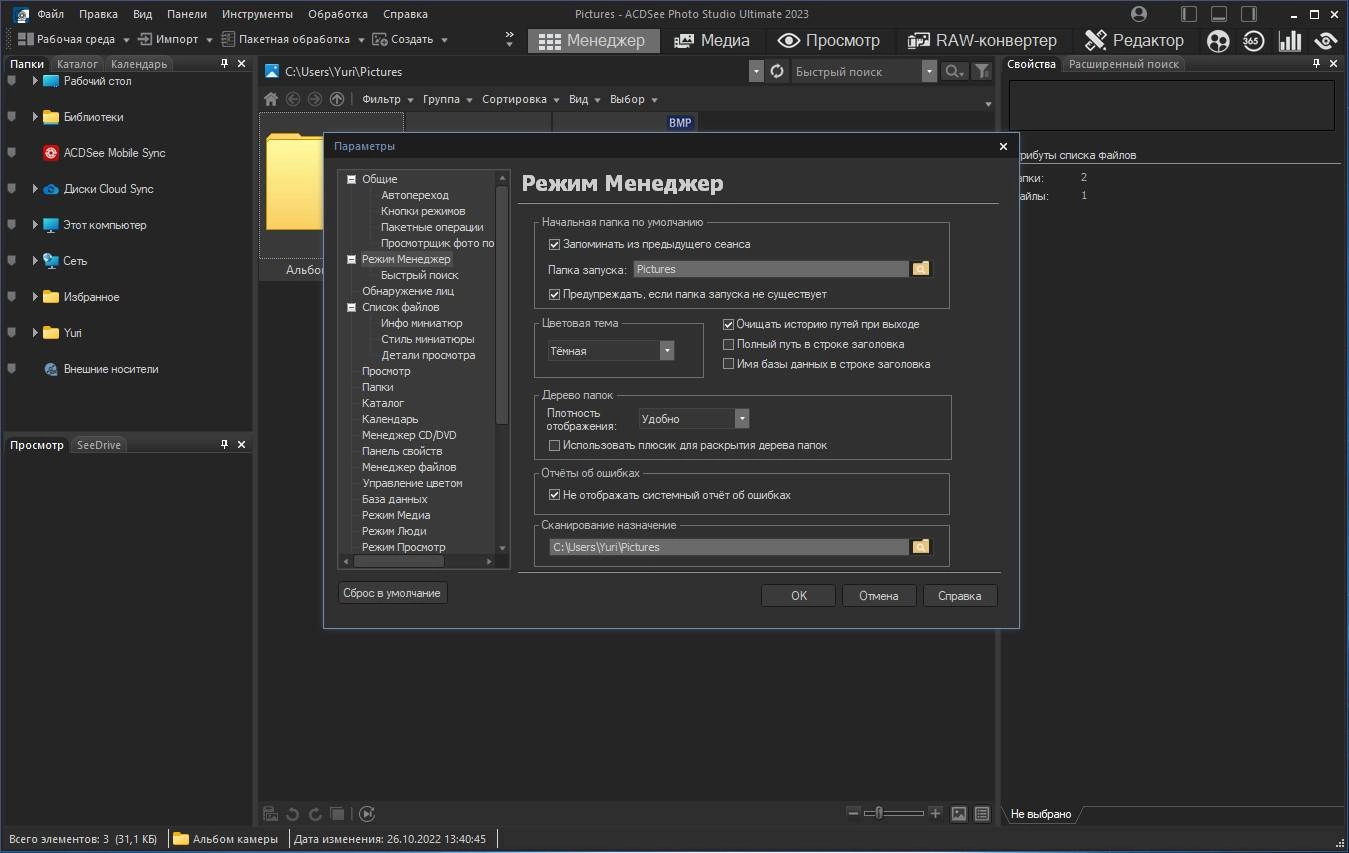Click the thumbnail zoom slider handle

(x=879, y=814)
